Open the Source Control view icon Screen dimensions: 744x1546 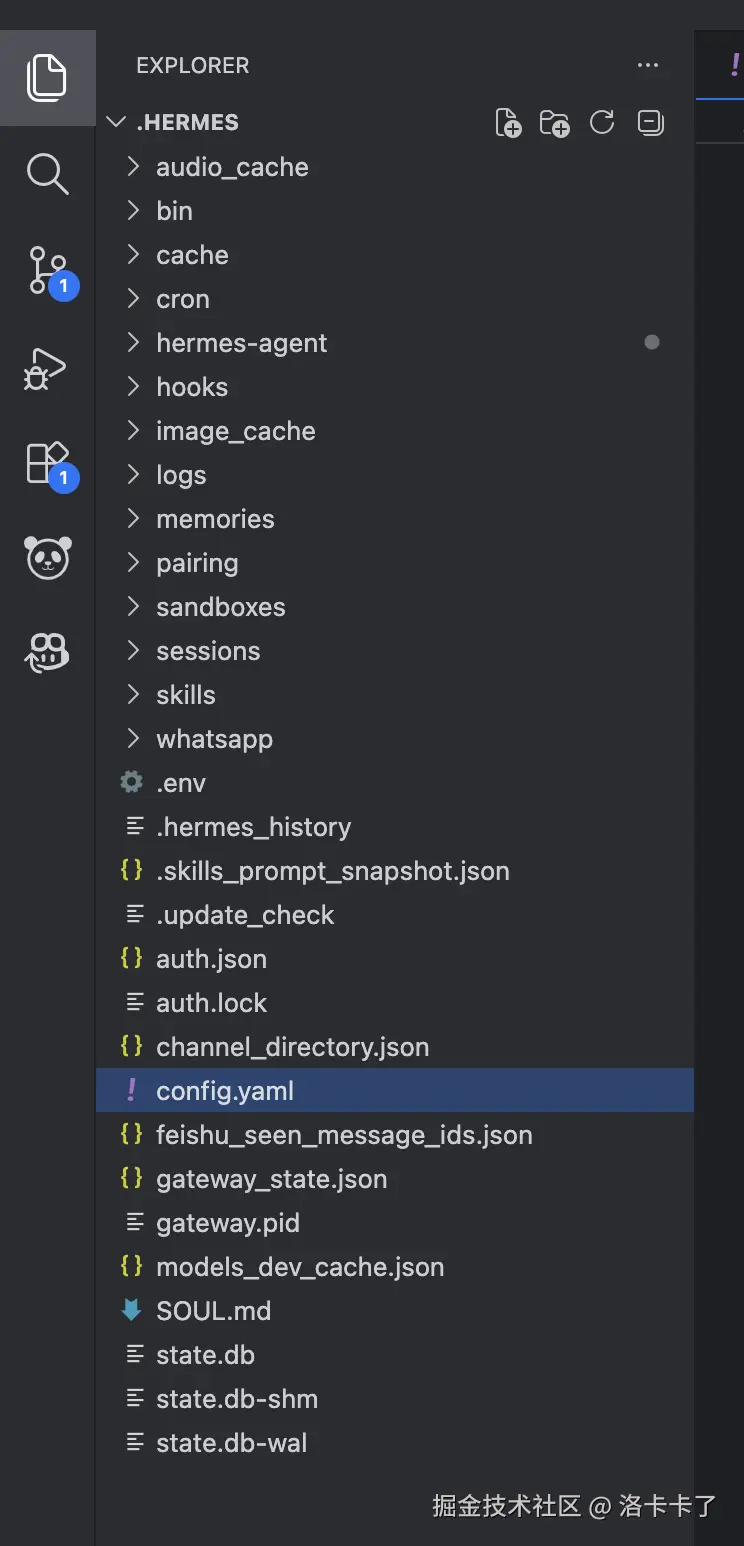click(x=47, y=270)
